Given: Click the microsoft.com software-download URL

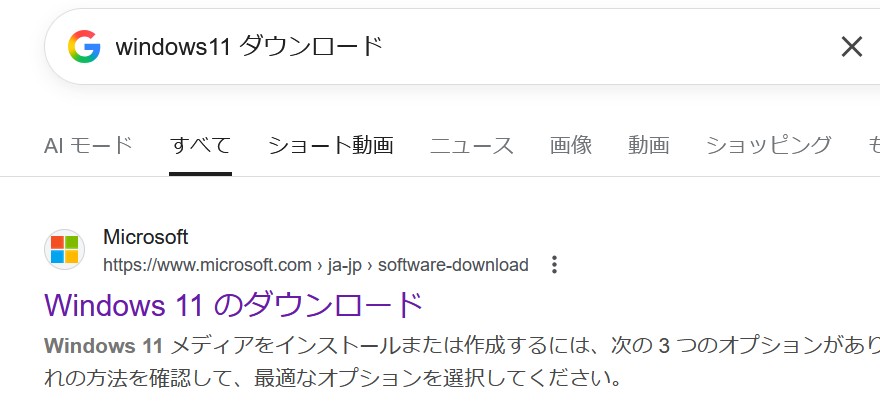Looking at the screenshot, I should click(x=316, y=265).
